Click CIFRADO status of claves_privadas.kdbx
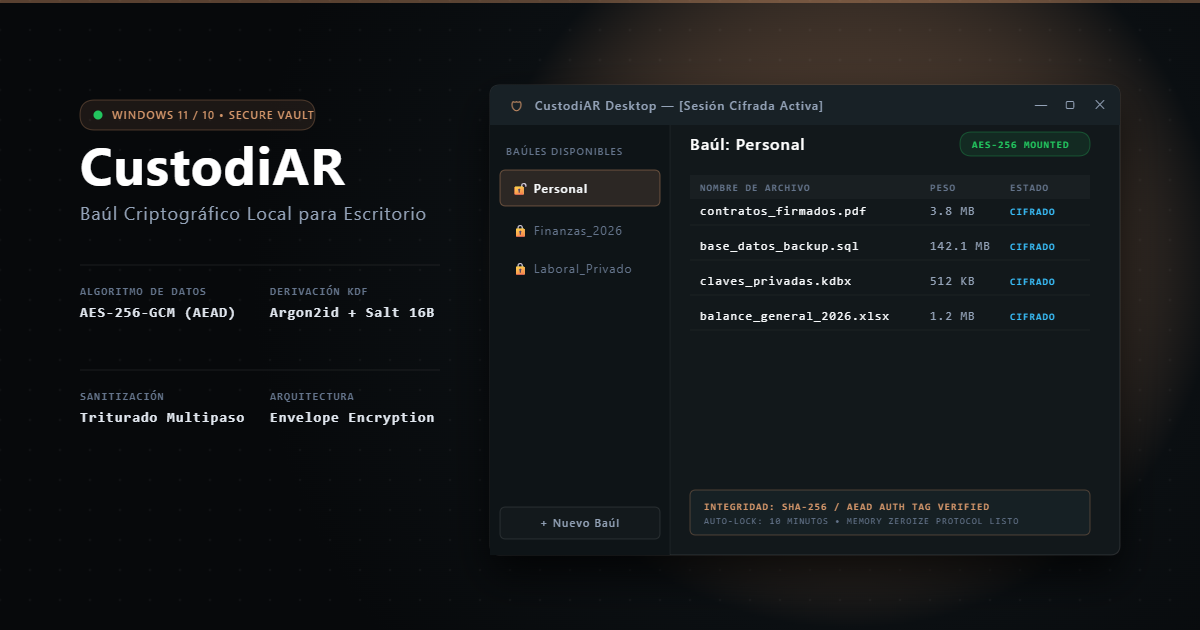This screenshot has height=630, width=1200. (x=1032, y=282)
